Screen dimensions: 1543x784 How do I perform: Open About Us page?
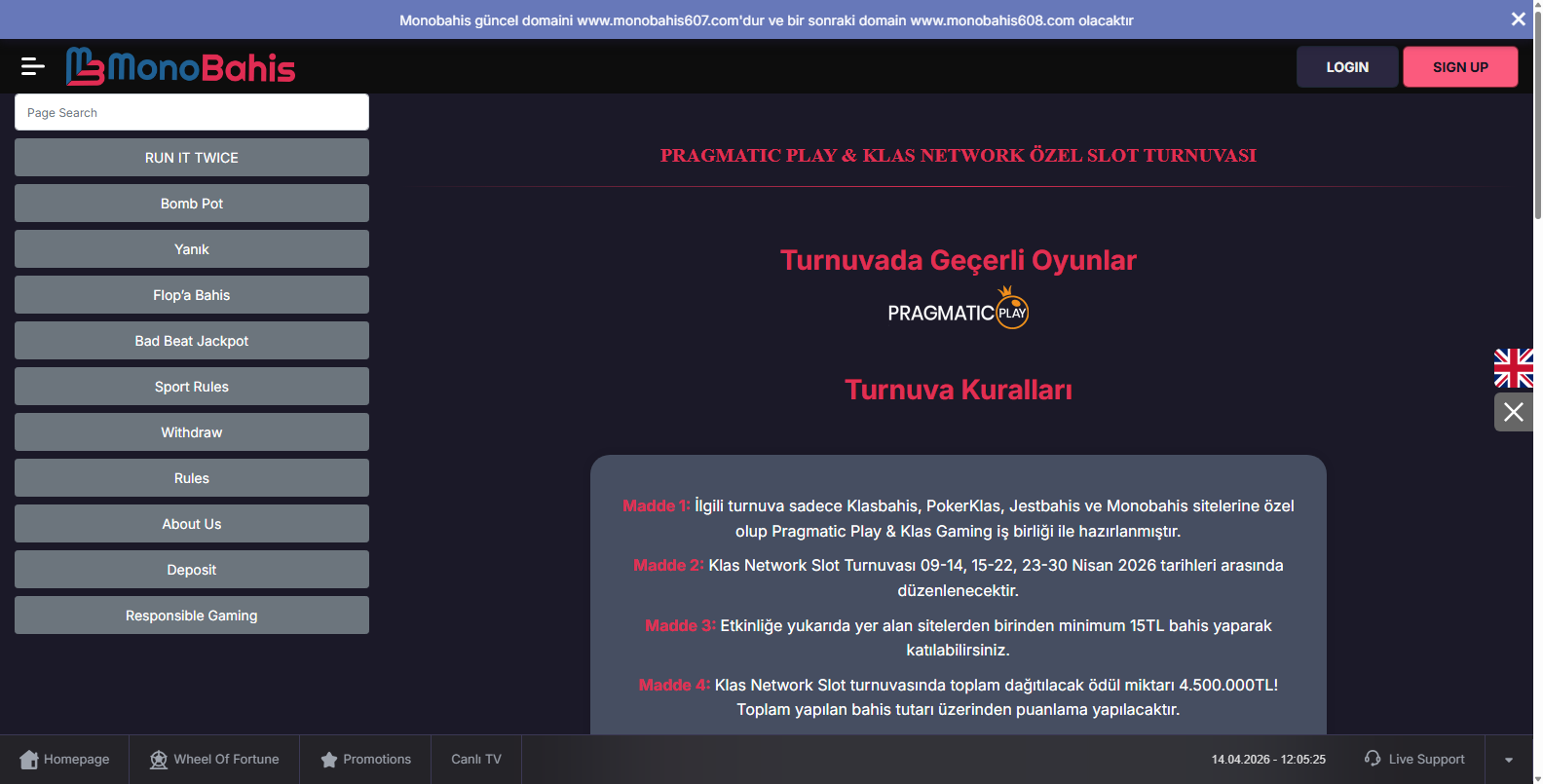[x=192, y=524]
